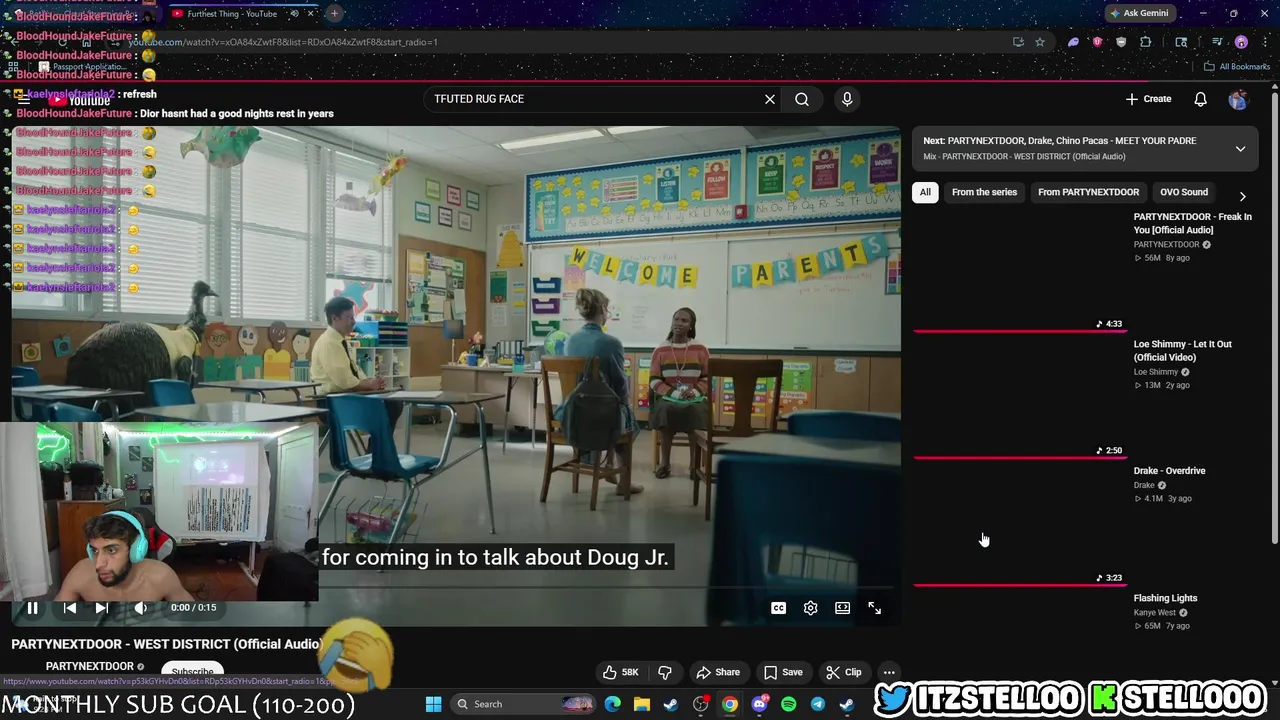Open the red U shield extension
1280x720 pixels.
(1097, 42)
